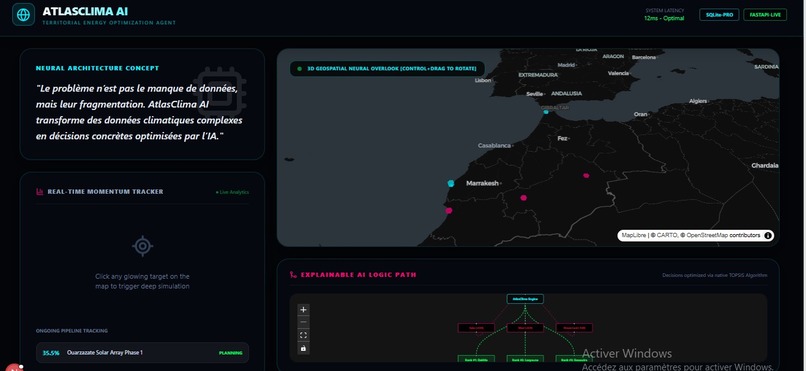
Task: Select the pink marker southeast of Marrakesh
Action: coord(523,197)
